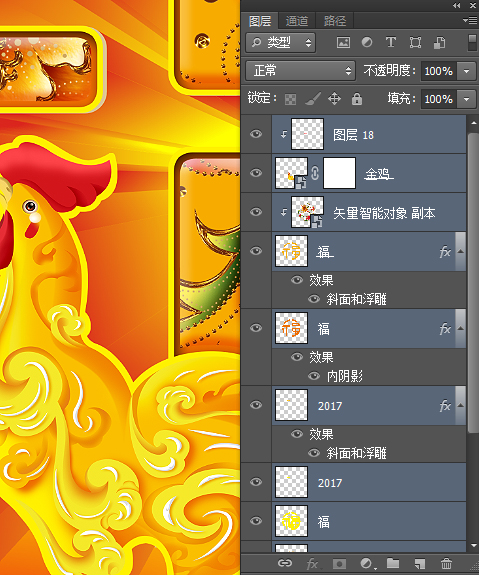The image size is (479, 575).
Task: Select the bottom yellow 福 layer name
Action: 323,522
